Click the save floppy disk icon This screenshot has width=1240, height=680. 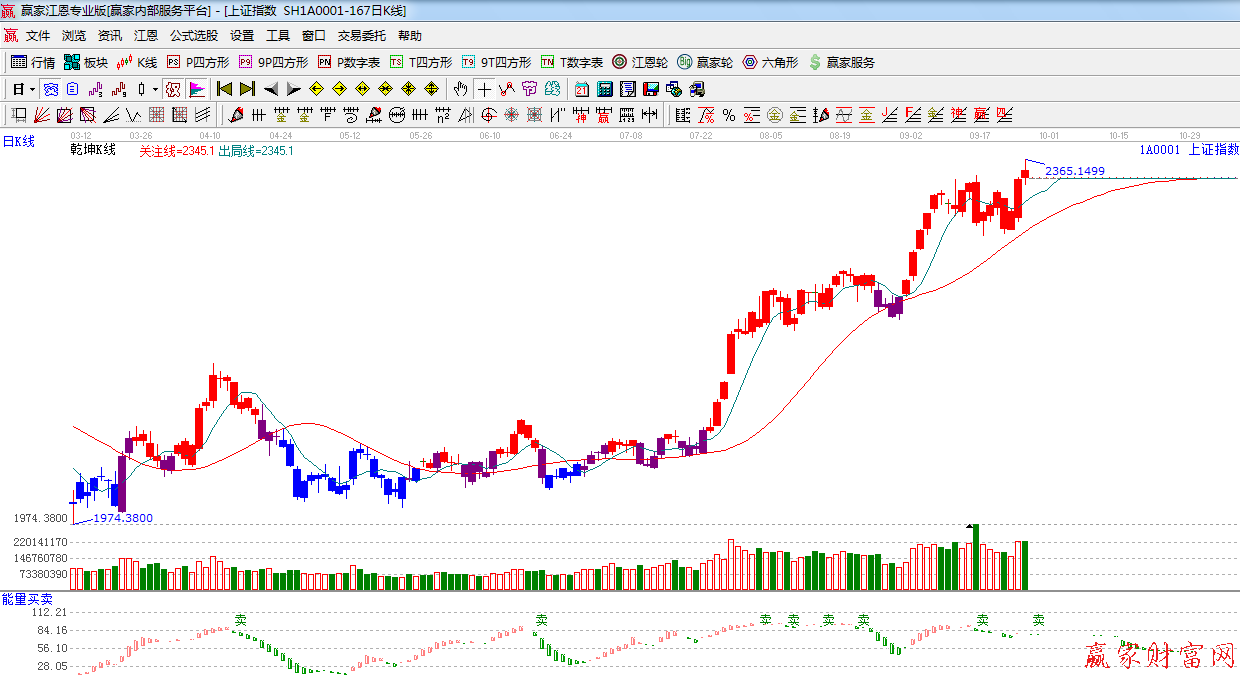[650, 89]
